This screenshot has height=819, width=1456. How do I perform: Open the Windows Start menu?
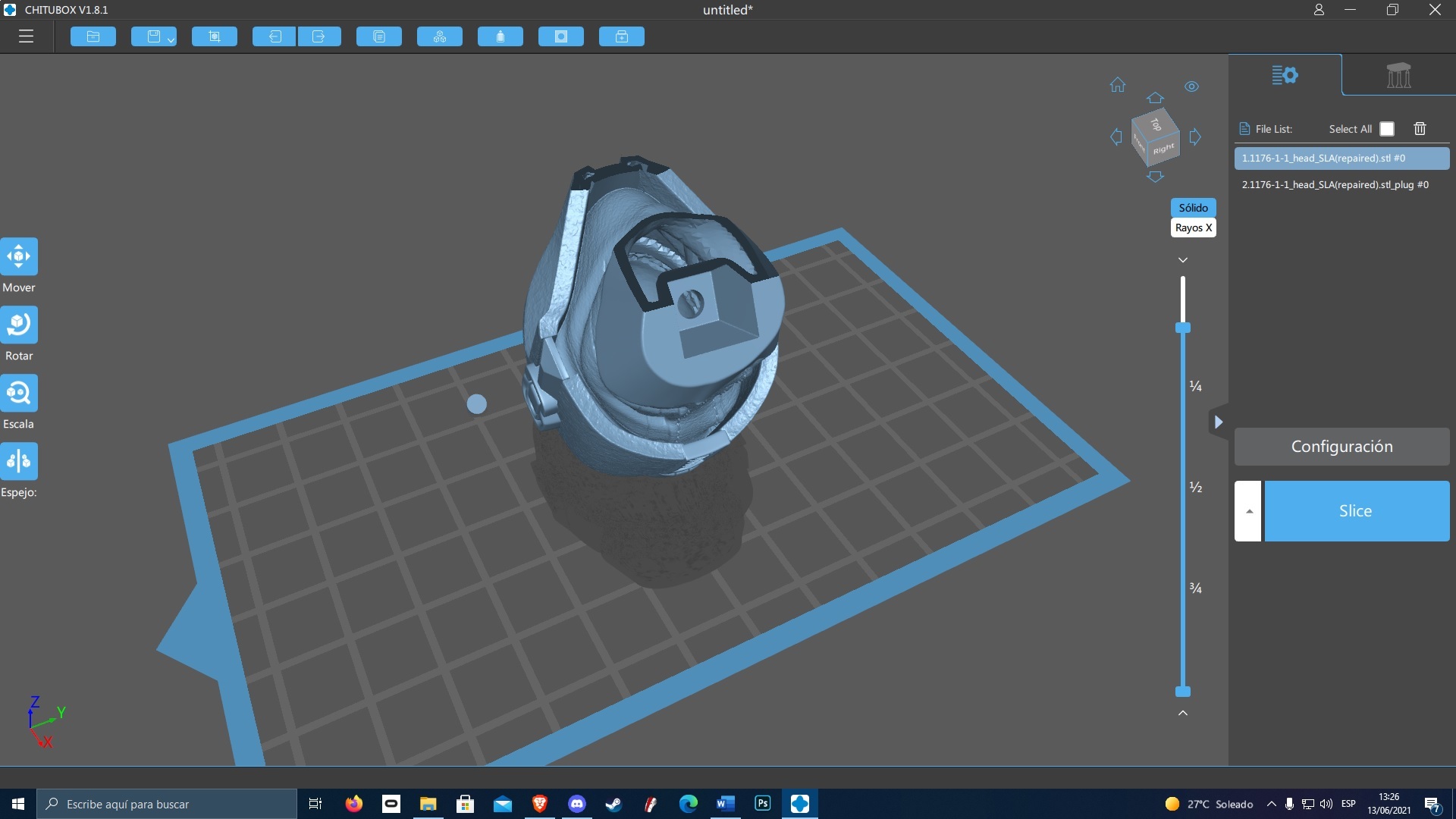click(x=18, y=804)
